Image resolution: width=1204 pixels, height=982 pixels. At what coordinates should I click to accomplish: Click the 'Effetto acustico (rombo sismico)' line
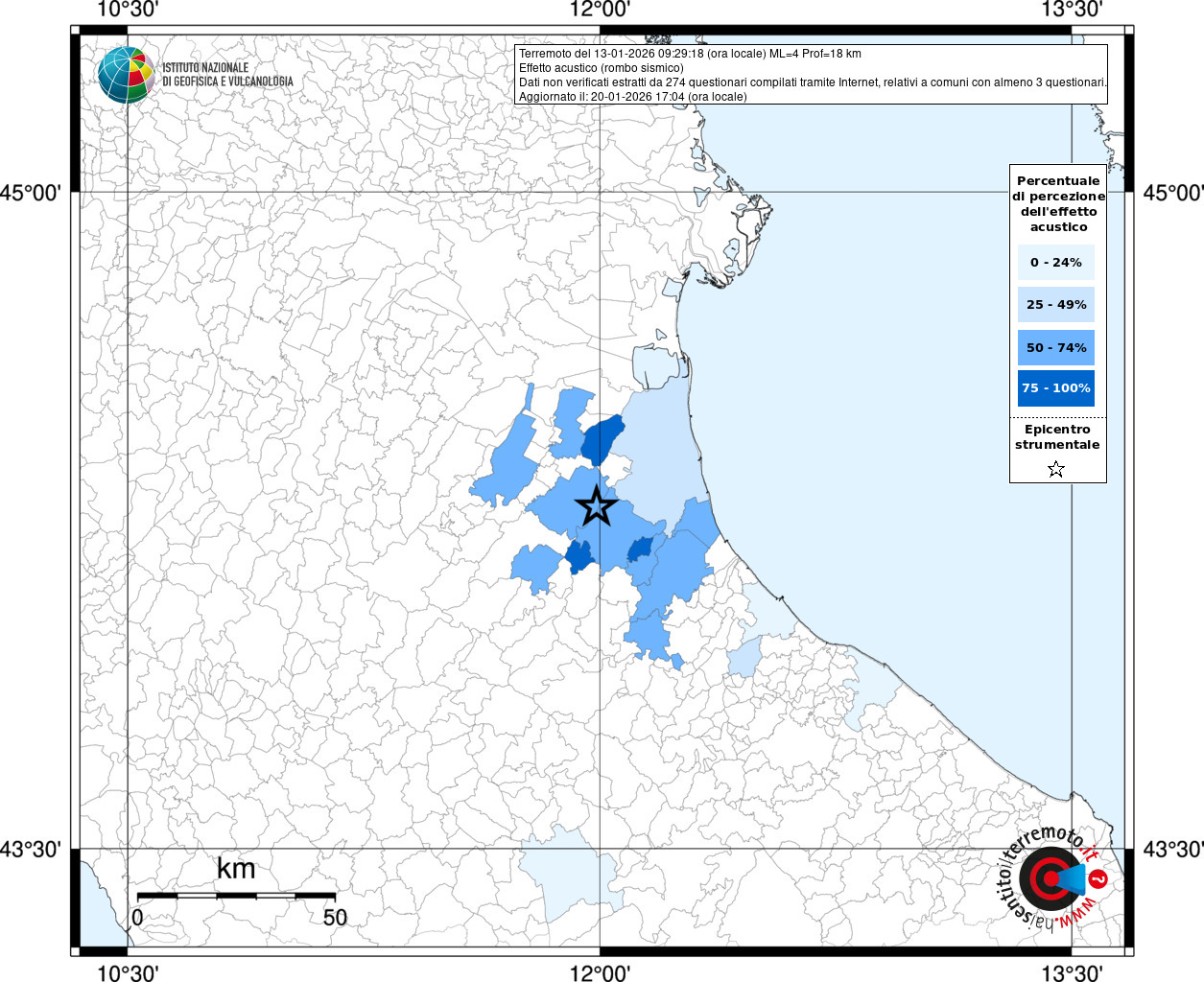[602, 68]
